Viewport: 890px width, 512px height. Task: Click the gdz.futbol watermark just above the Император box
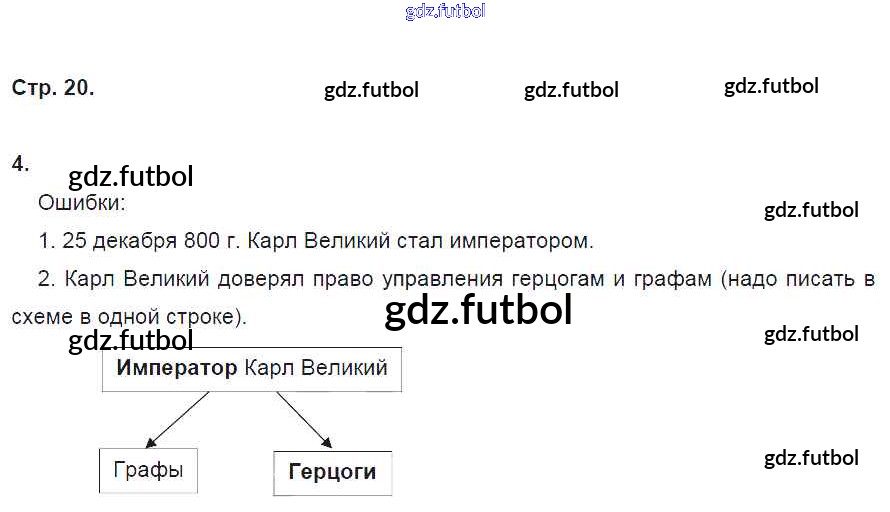[131, 342]
